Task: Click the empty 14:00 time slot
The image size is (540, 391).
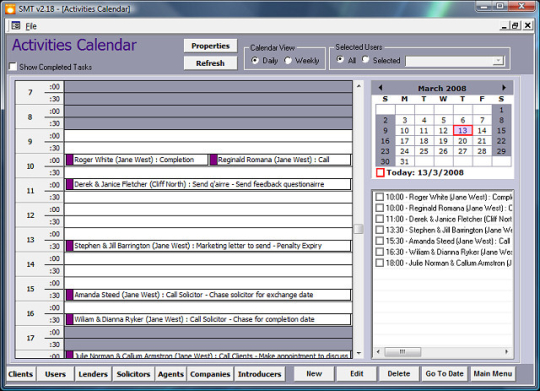Action: [x=208, y=258]
